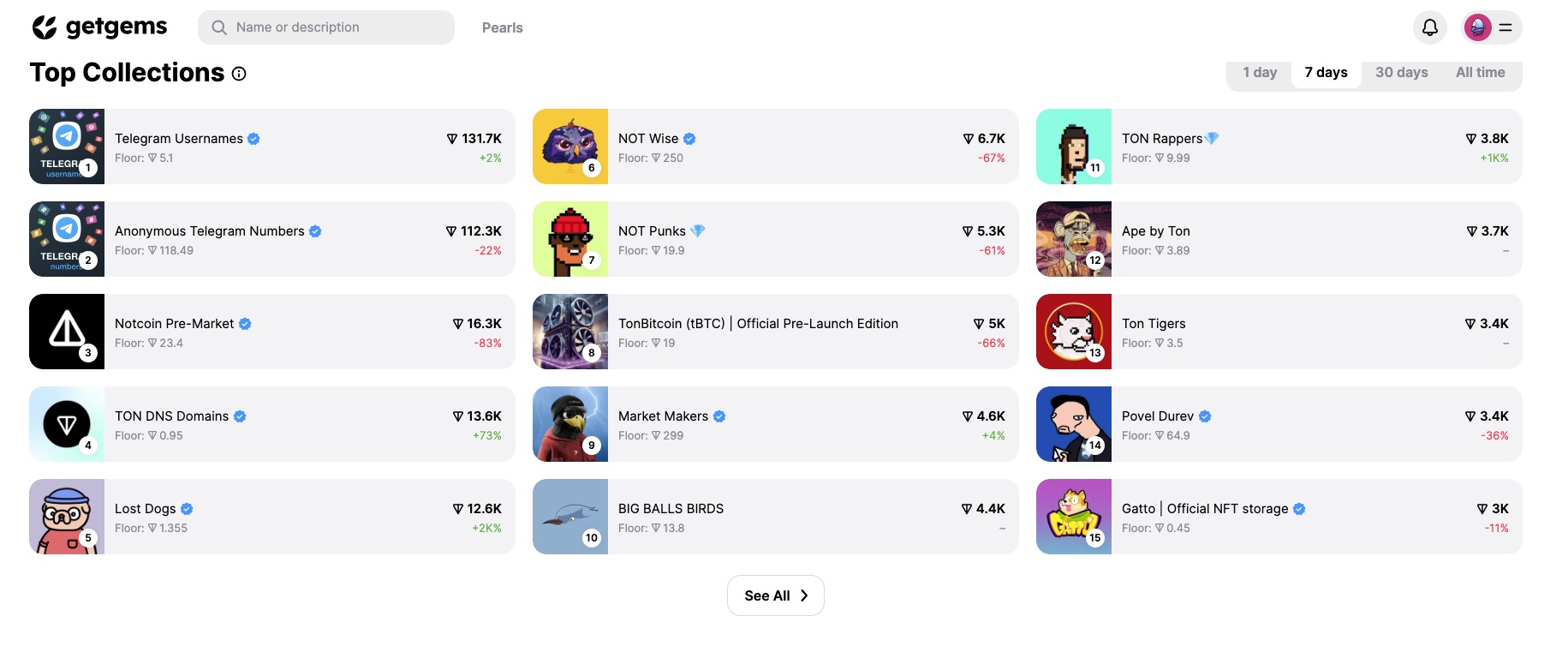Click the NOT Wise owl icon
The image size is (1568, 652).
(570, 147)
